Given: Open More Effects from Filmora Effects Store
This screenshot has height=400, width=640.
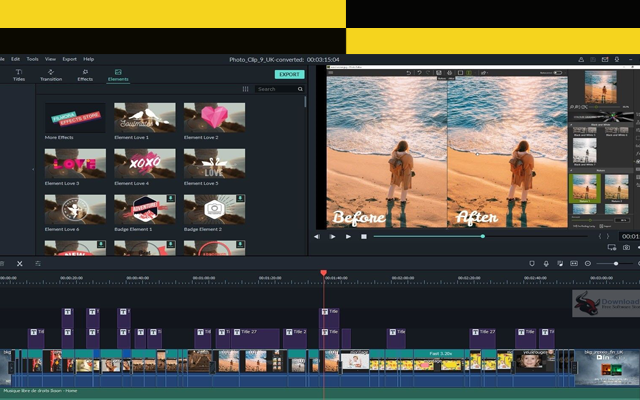Looking at the screenshot, I should tap(75, 118).
